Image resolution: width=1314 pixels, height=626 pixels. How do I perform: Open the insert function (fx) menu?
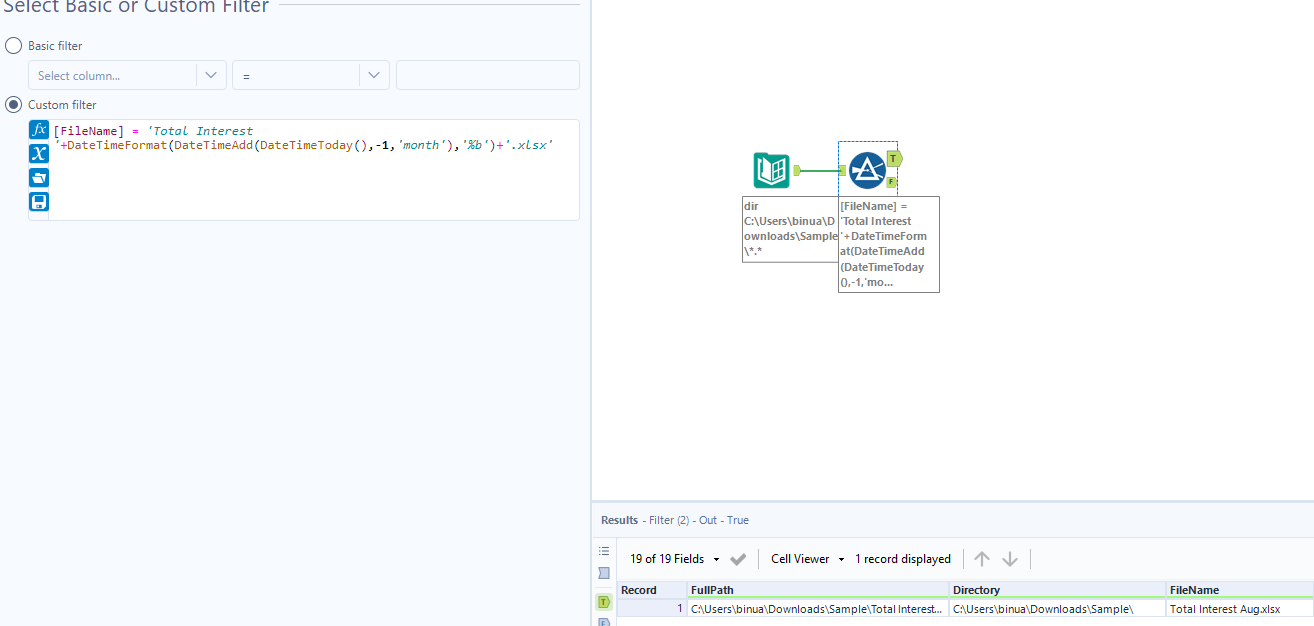pyautogui.click(x=38, y=129)
